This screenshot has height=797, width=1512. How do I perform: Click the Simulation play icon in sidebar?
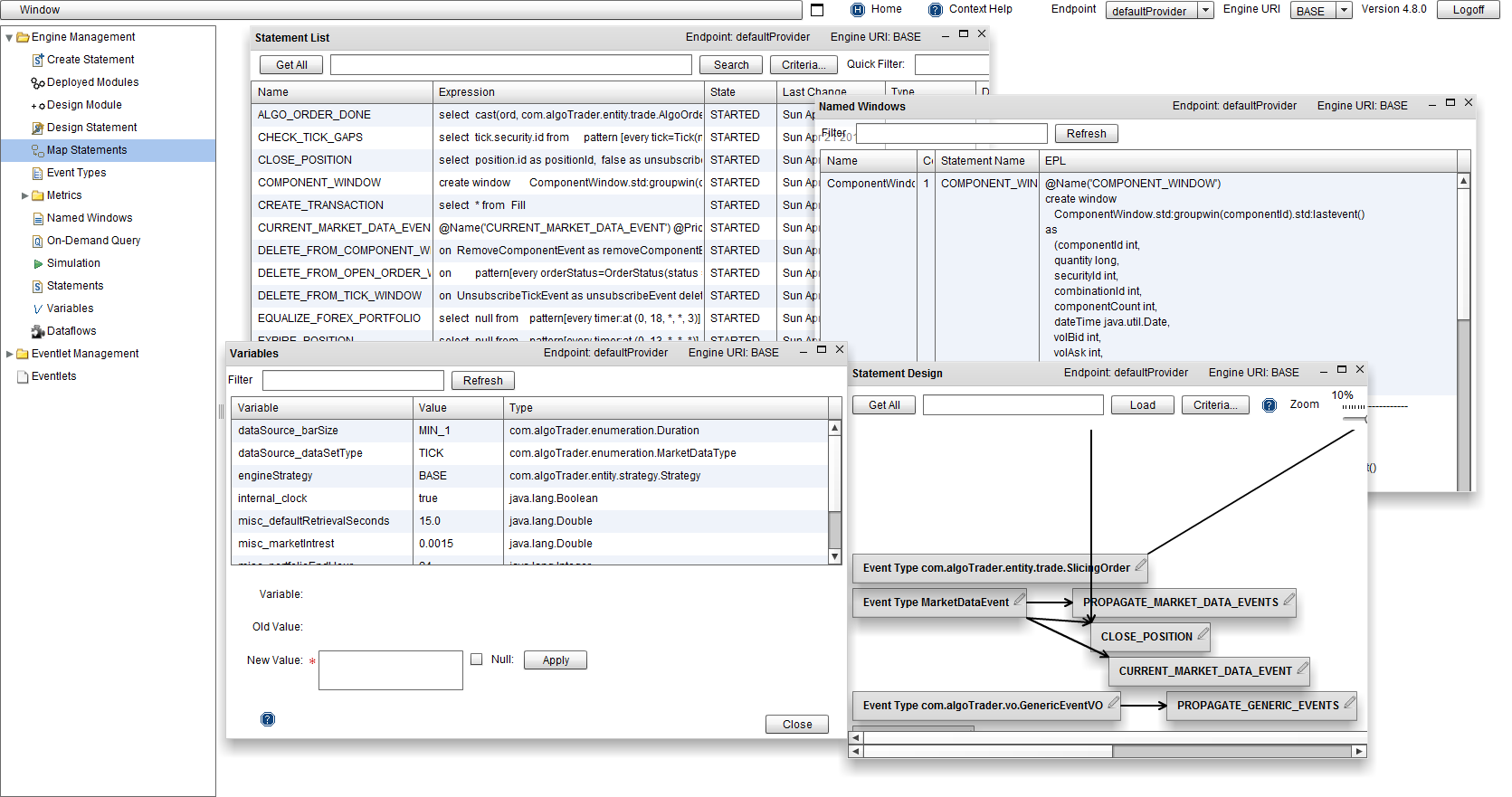pyautogui.click(x=38, y=264)
